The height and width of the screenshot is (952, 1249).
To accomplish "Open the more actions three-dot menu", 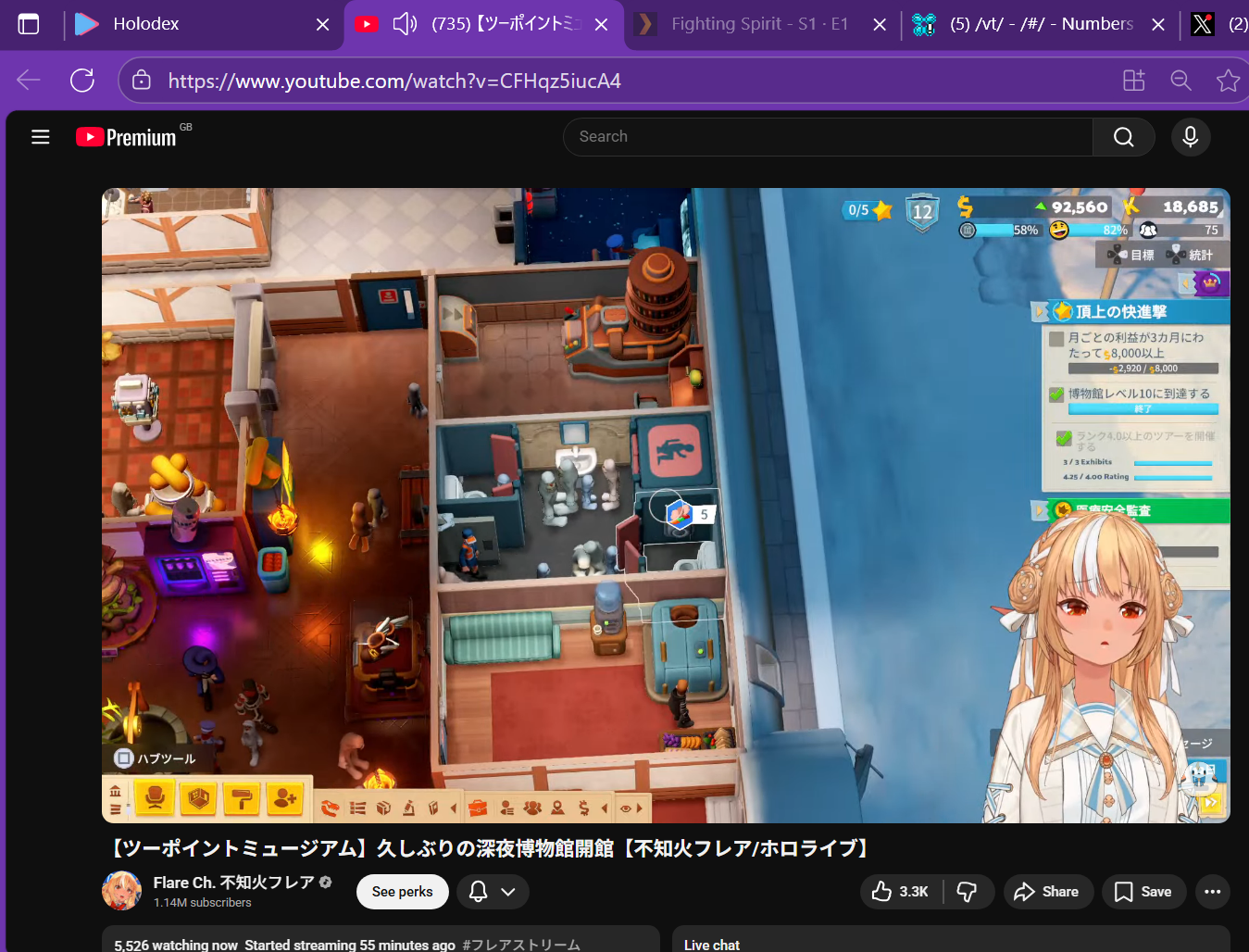I will click(x=1212, y=892).
